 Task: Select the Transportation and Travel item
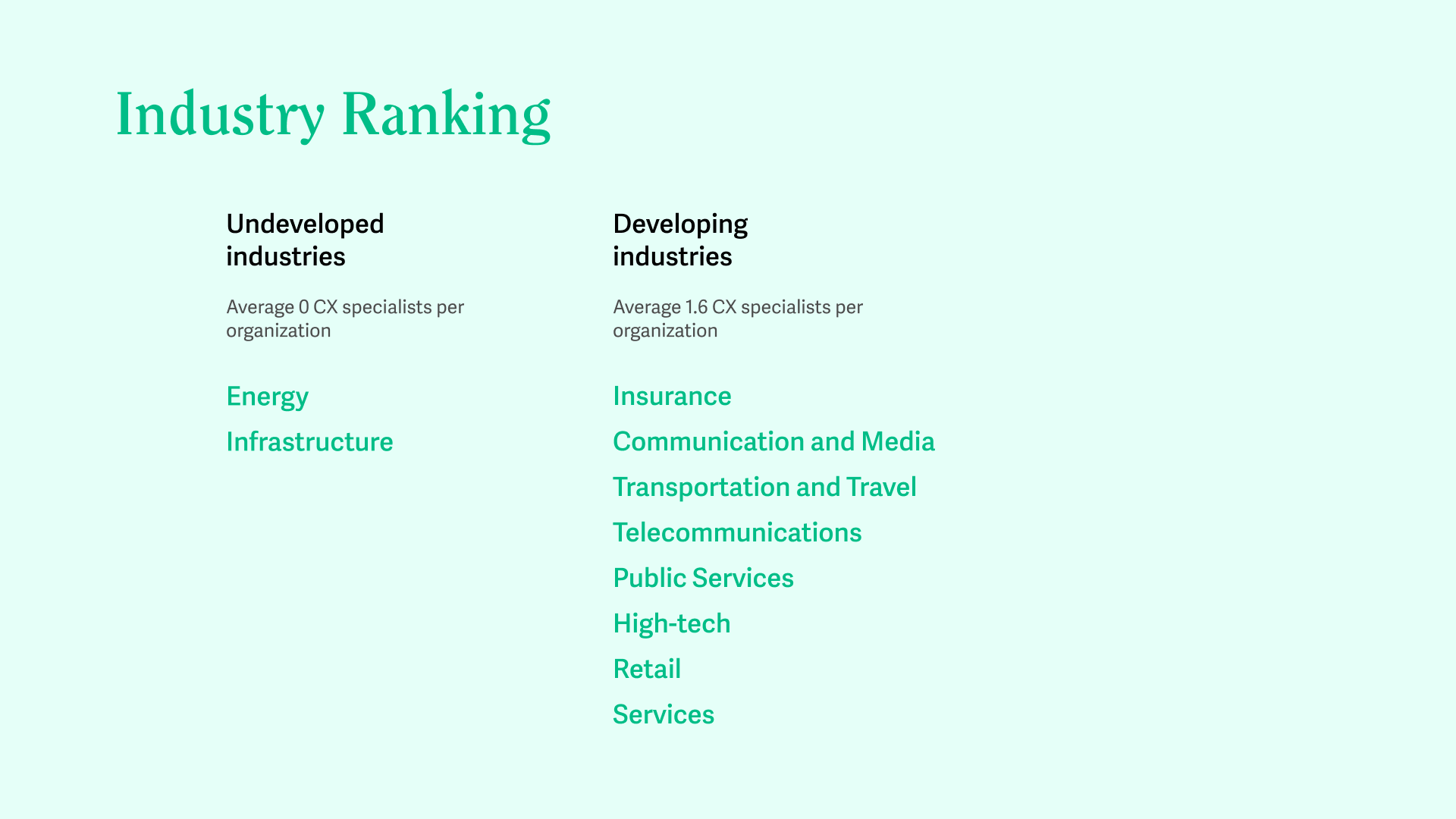coord(764,486)
